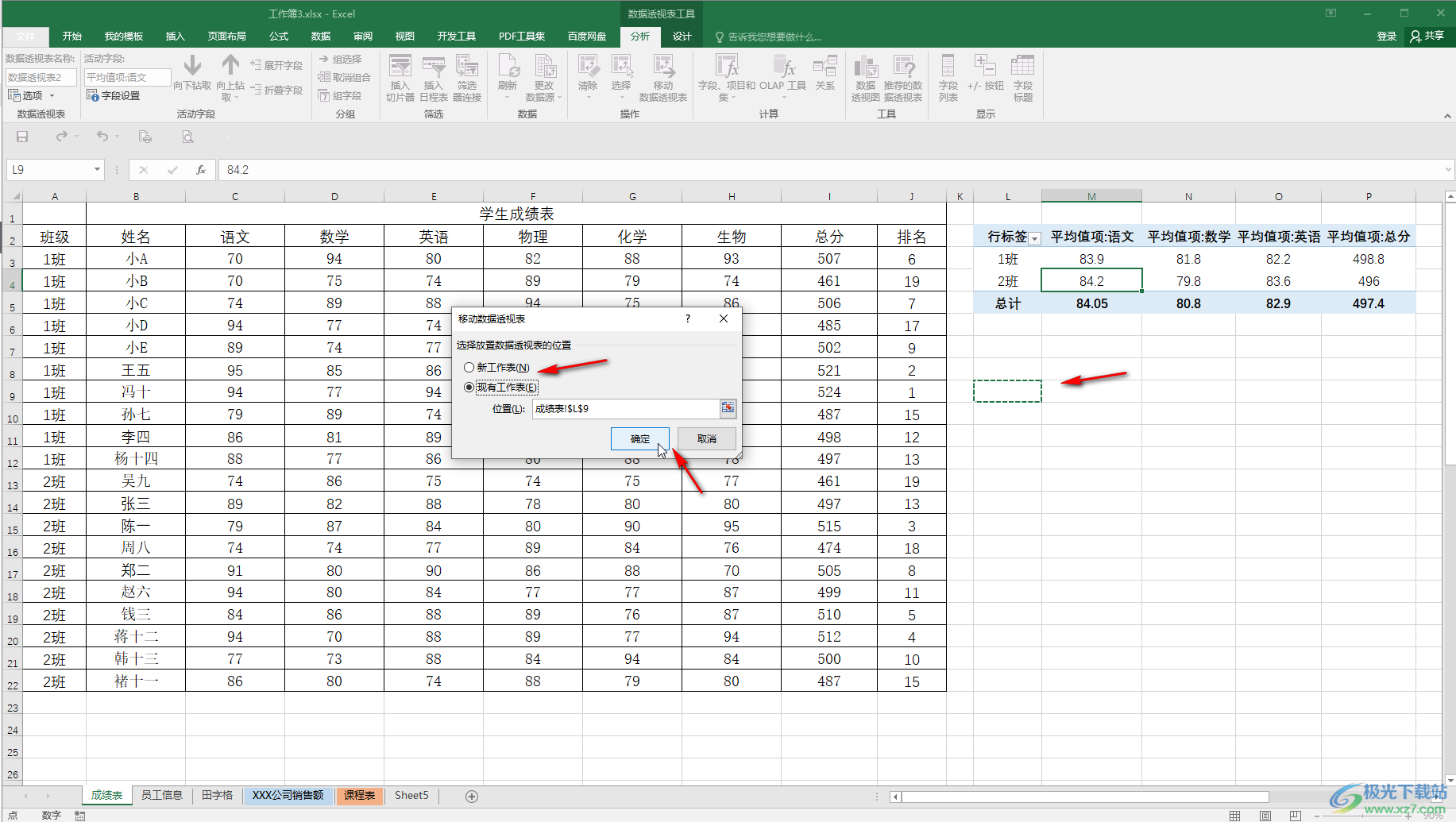Click Collapse Field (折叠字段)

[x=276, y=90]
